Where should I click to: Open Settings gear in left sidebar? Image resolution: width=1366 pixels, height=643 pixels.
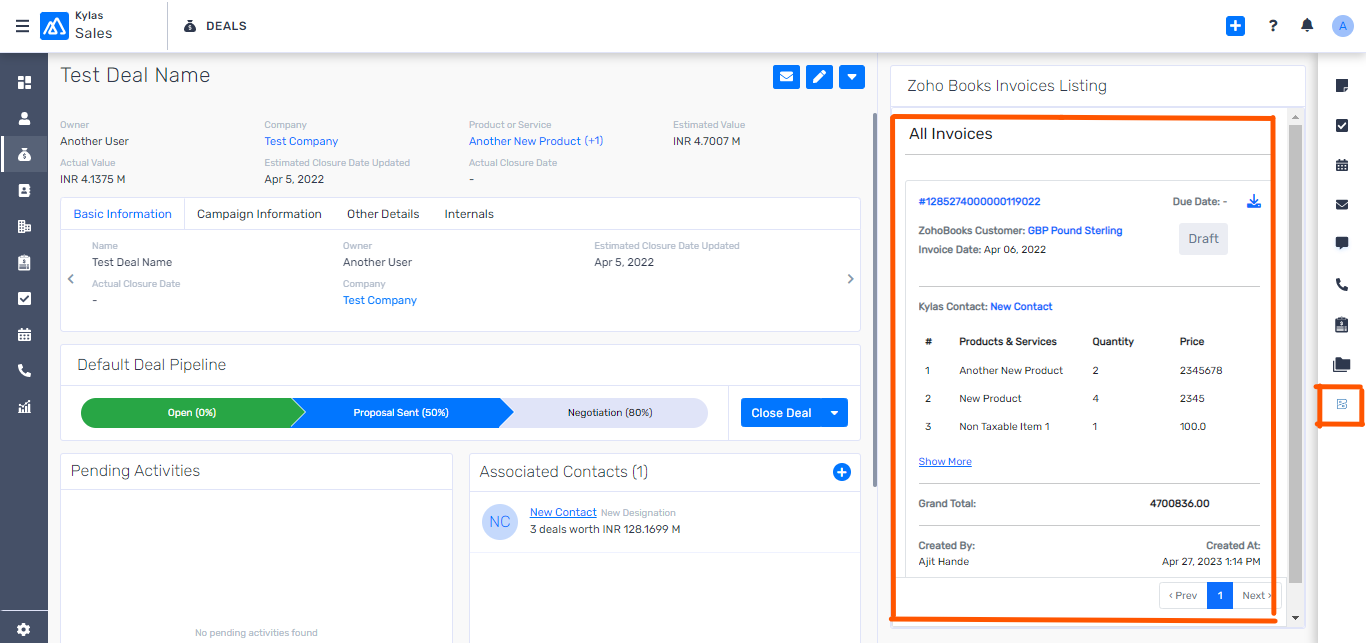tap(24, 630)
